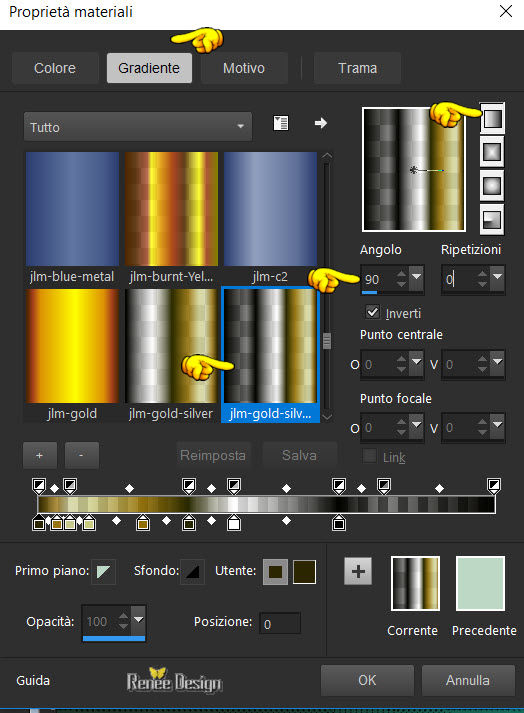Click the Annulla button
The height and width of the screenshot is (713, 524).
tap(468, 680)
